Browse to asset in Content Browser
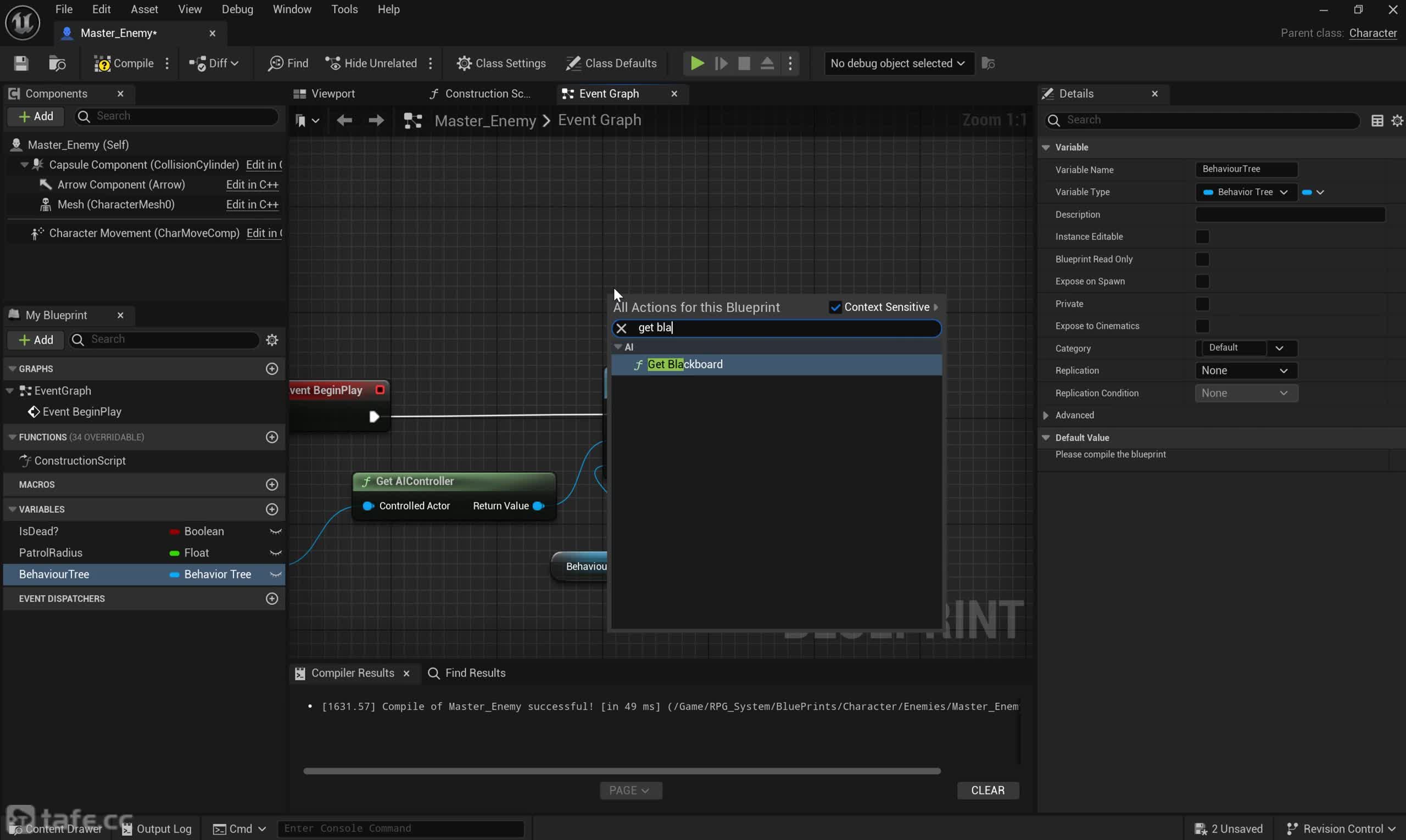This screenshot has height=840, width=1406. pos(57,63)
